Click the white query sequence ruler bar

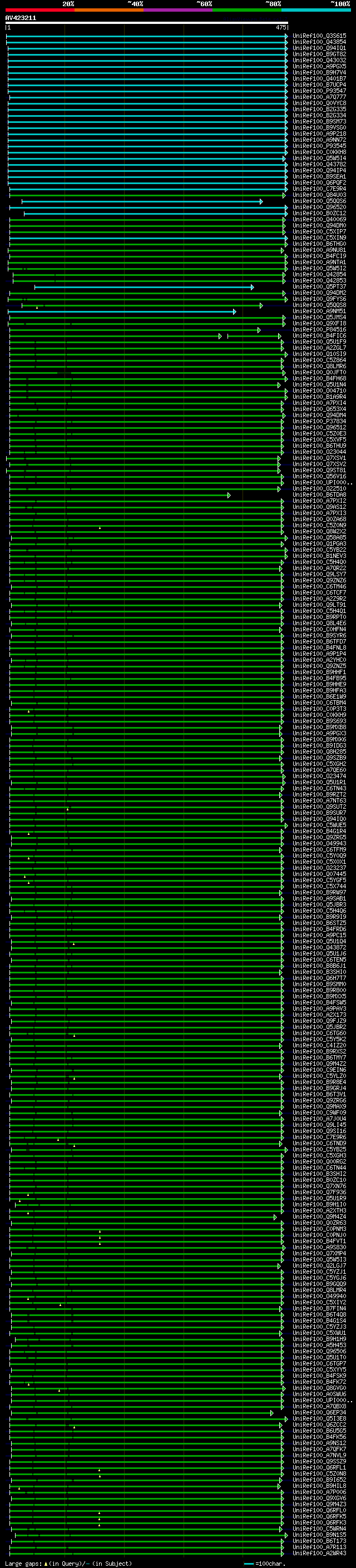147,22
